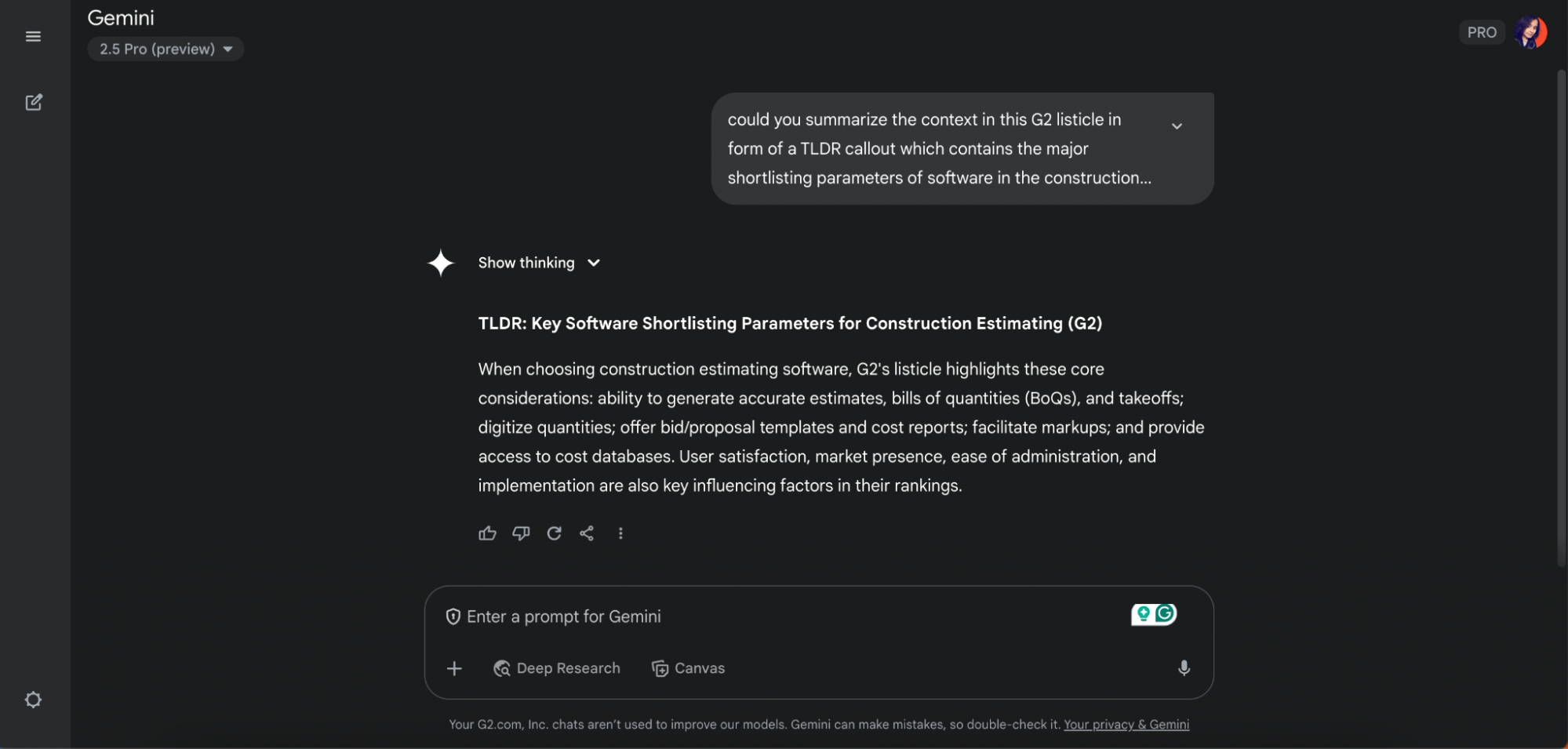The width and height of the screenshot is (1568, 749).
Task: Click the Grammarly extension icon
Action: [x=1165, y=613]
